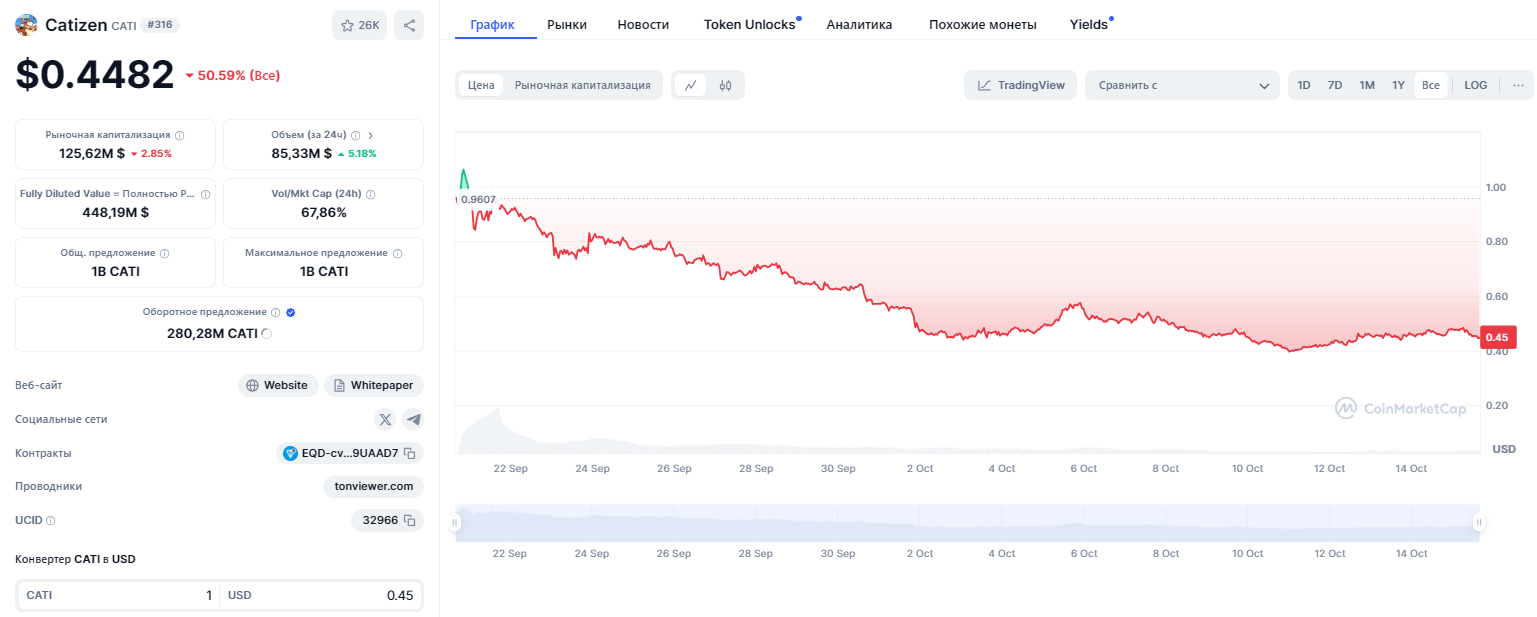Open the chart more-options ellipsis
The image size is (1537, 617).
[1518, 86]
